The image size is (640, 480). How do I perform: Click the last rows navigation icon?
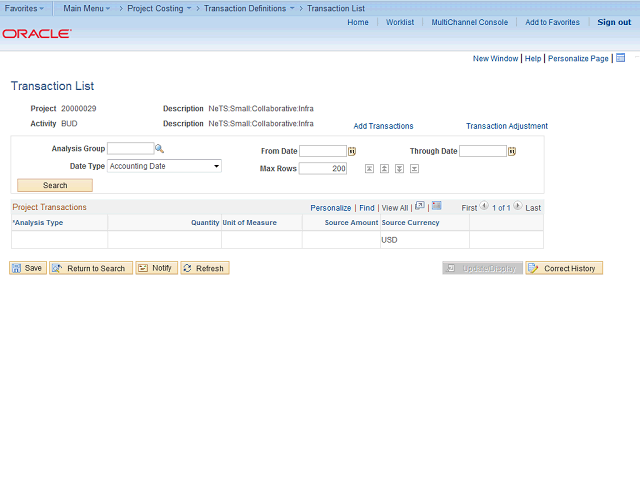pos(414,169)
